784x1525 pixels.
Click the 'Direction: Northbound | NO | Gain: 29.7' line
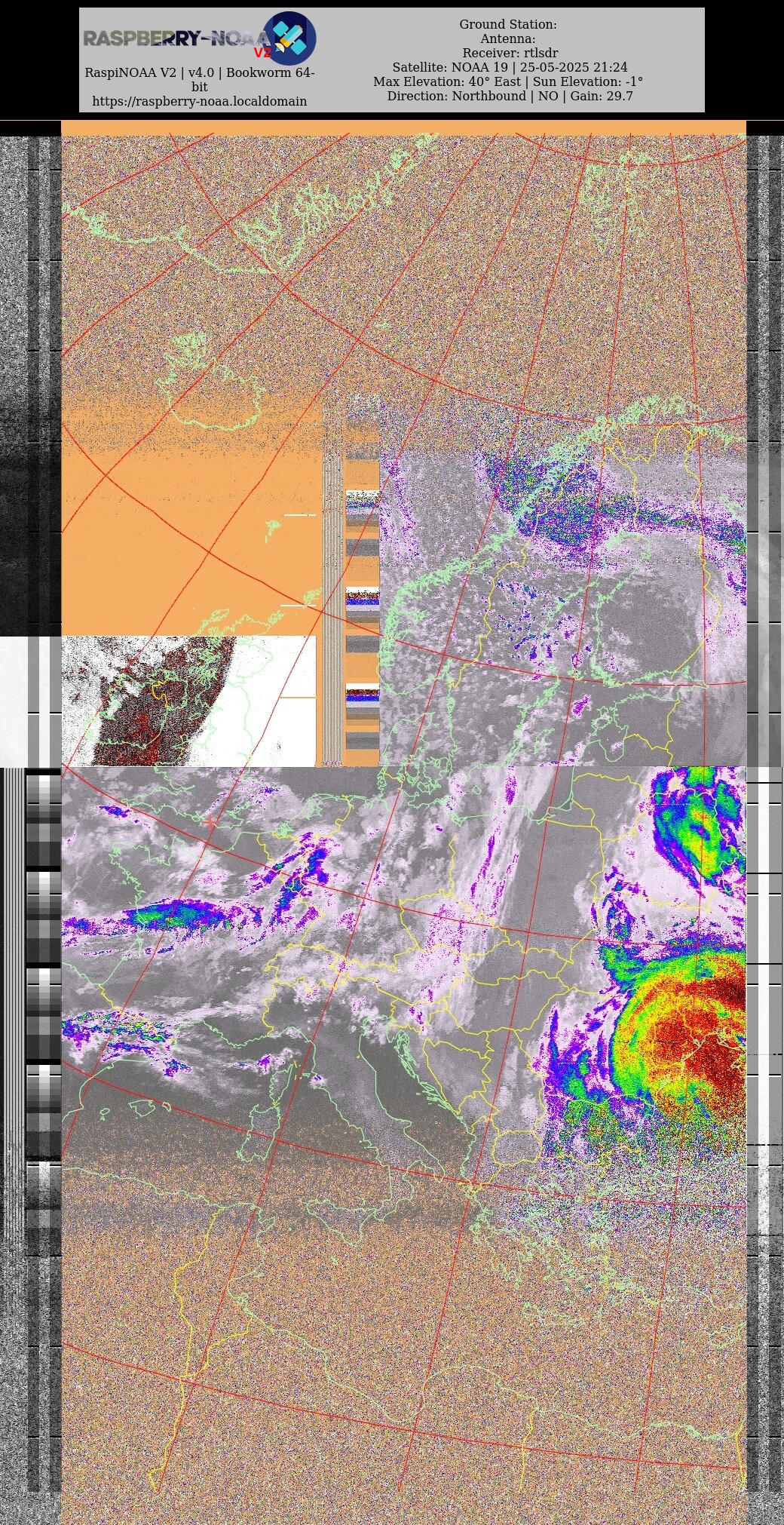click(510, 97)
